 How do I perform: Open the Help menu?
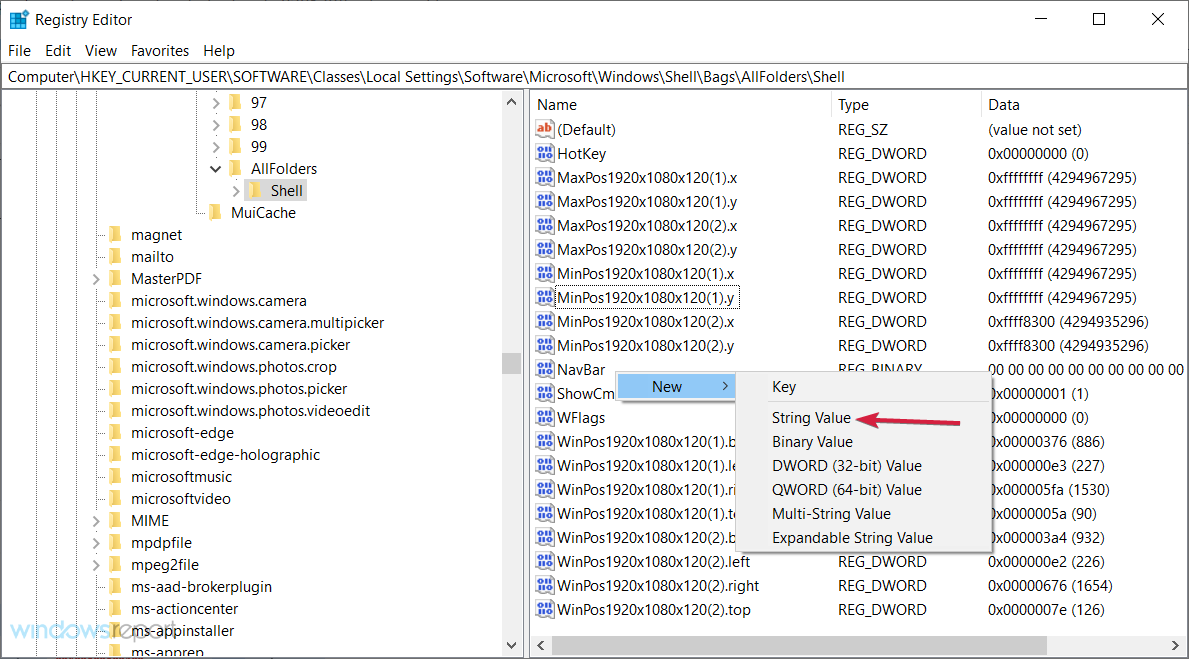pyautogui.click(x=219, y=51)
